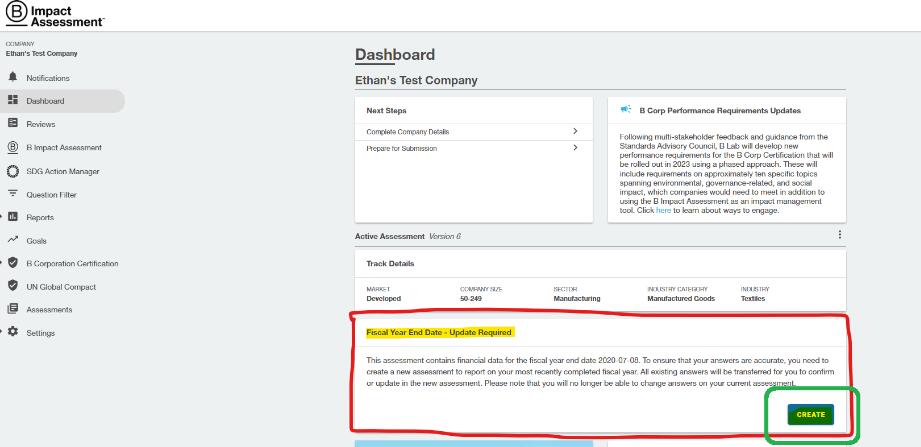
Task: Click the Goals trend line icon
Action: tap(13, 240)
